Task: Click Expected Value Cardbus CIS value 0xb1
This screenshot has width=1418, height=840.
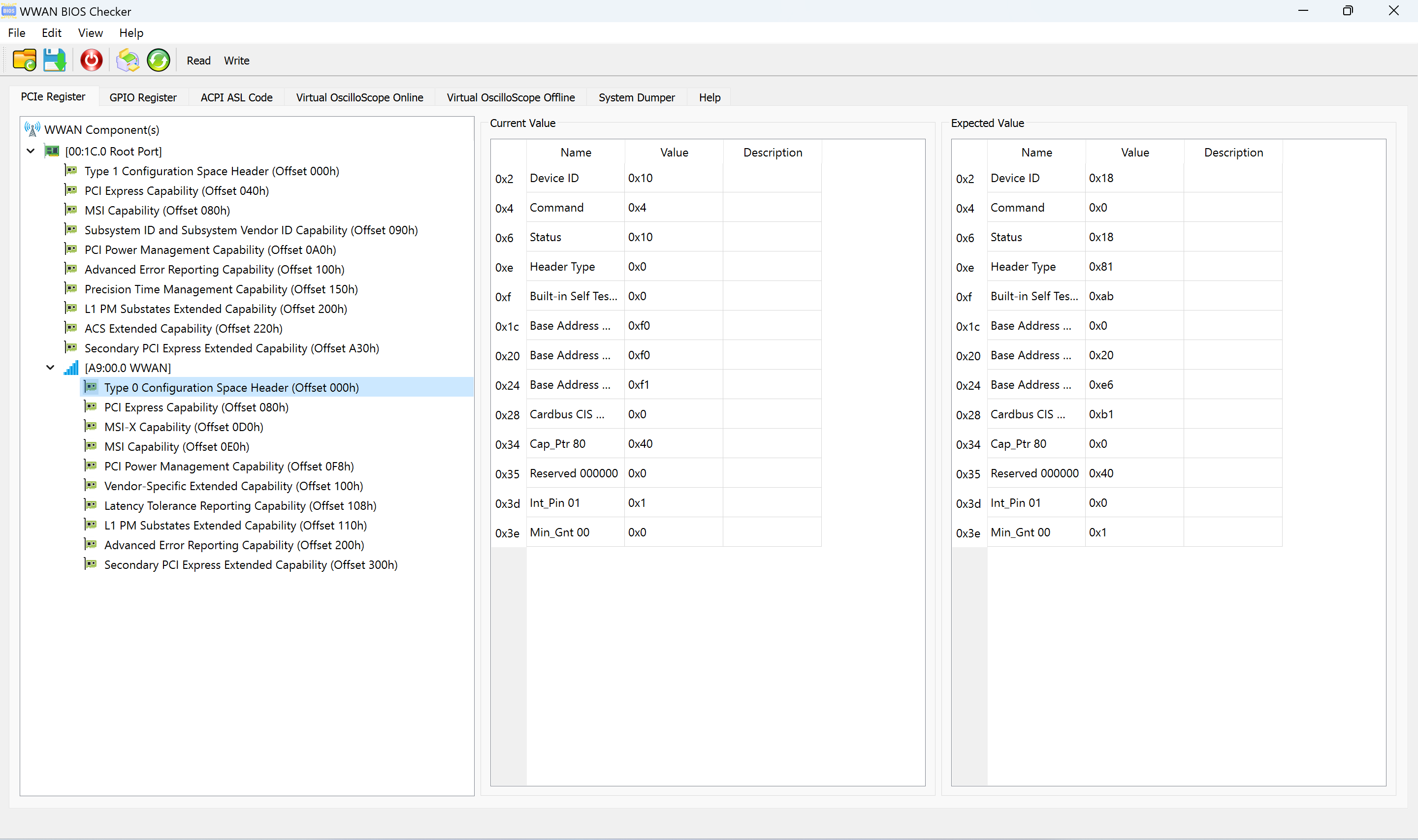Action: coord(1135,414)
